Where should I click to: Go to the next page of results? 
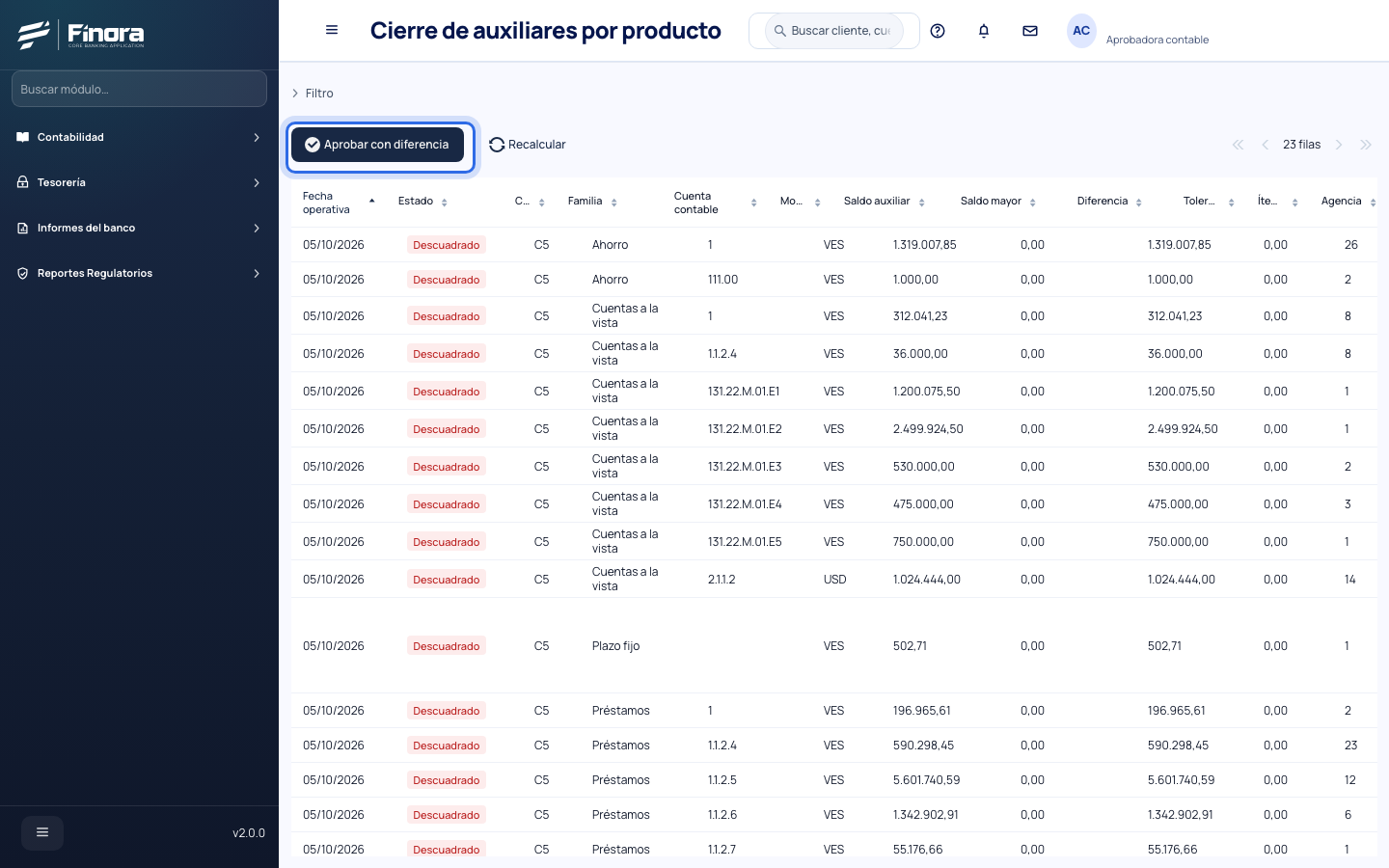tap(1339, 145)
